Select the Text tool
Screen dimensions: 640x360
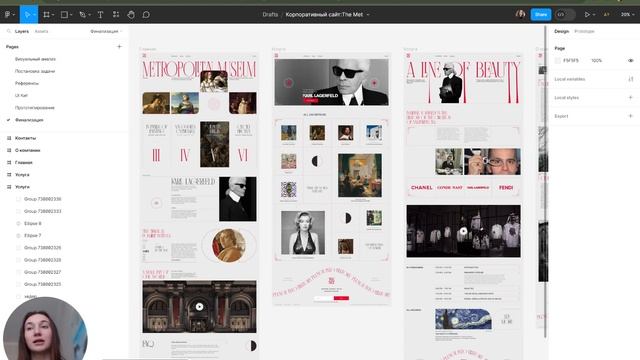pos(100,14)
